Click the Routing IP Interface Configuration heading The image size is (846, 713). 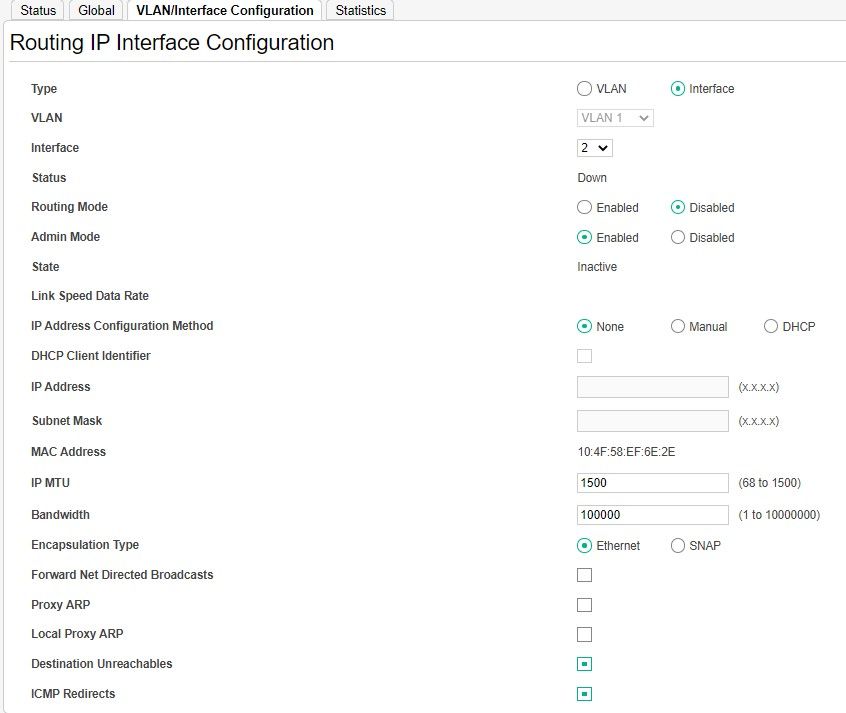[x=172, y=43]
